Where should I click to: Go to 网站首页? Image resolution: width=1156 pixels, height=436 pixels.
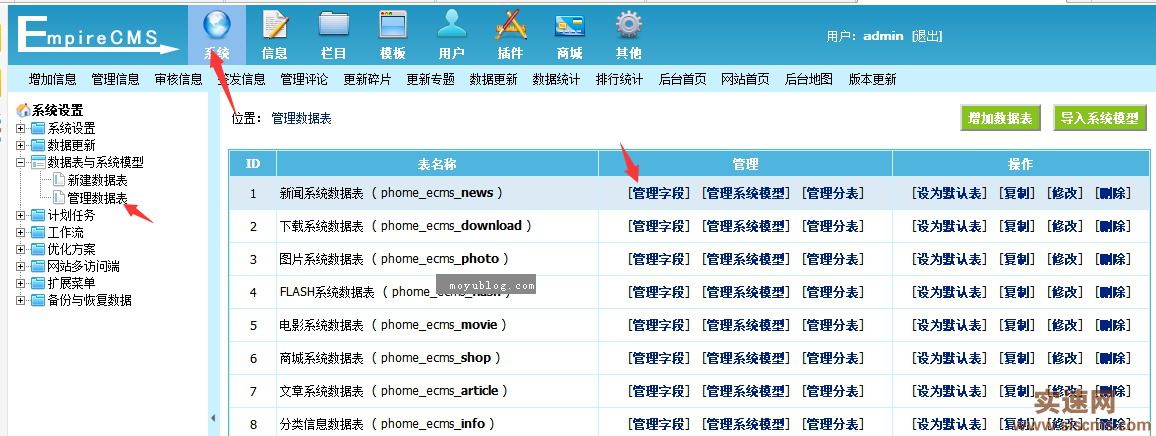click(x=745, y=80)
